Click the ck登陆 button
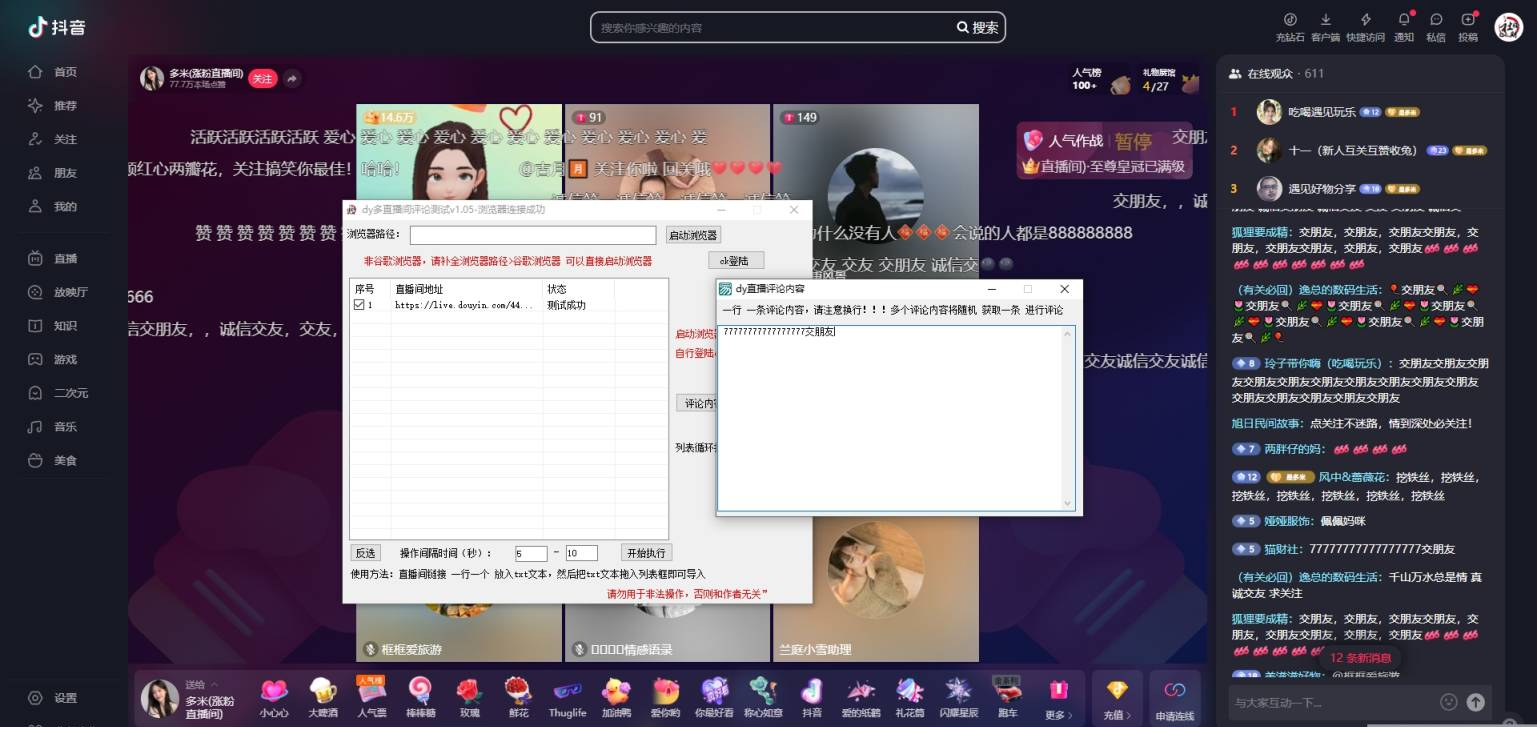This screenshot has width=1537, height=750. 736,260
